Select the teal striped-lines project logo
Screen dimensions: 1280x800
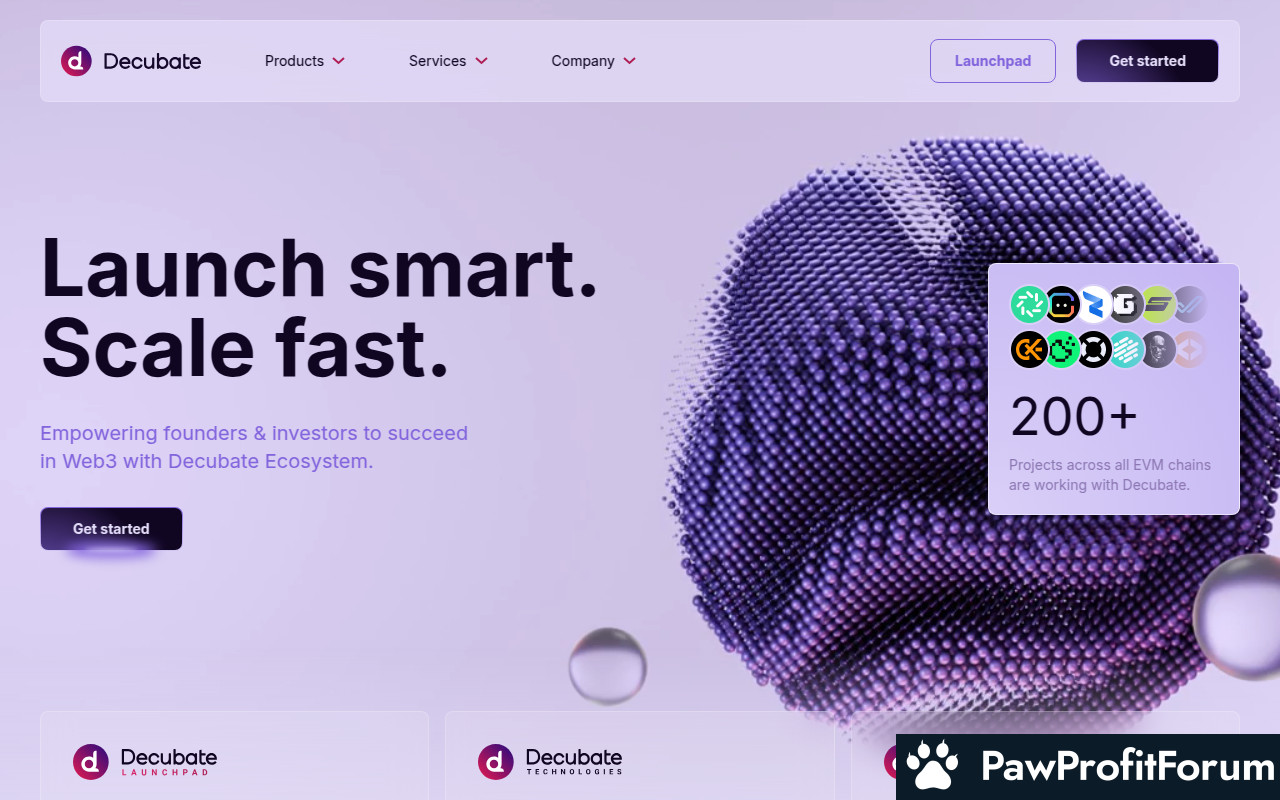click(x=1126, y=349)
